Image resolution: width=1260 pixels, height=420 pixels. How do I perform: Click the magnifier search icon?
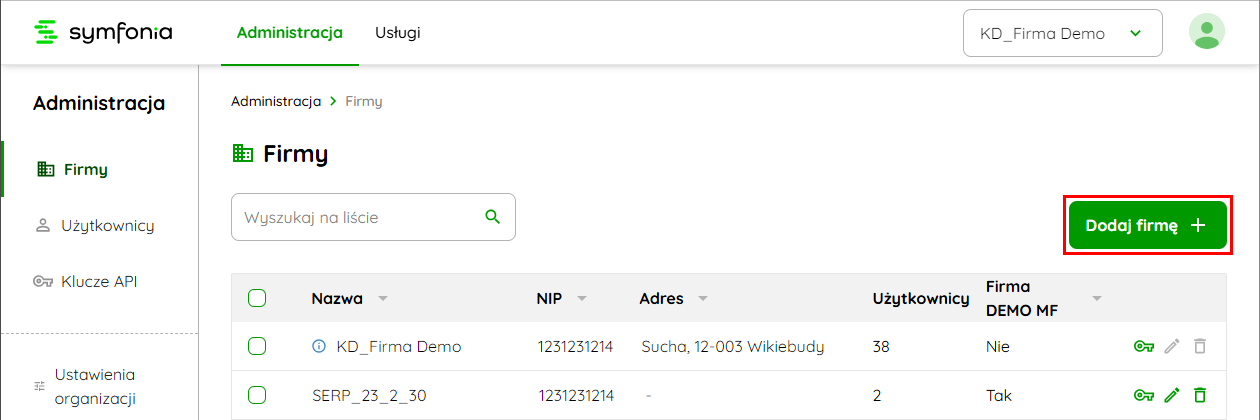point(492,216)
